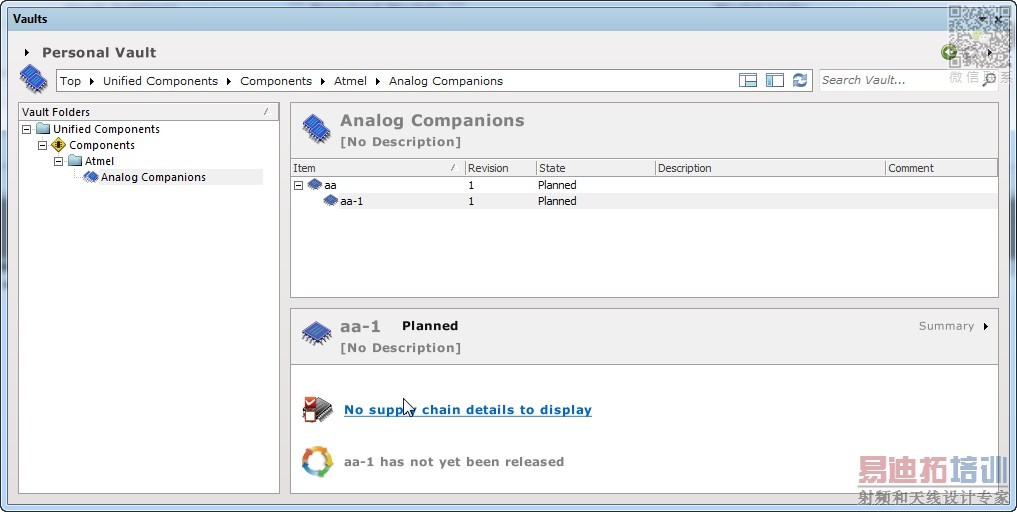Click Analog Companions in breadcrumb
The height and width of the screenshot is (512, 1017).
point(446,81)
